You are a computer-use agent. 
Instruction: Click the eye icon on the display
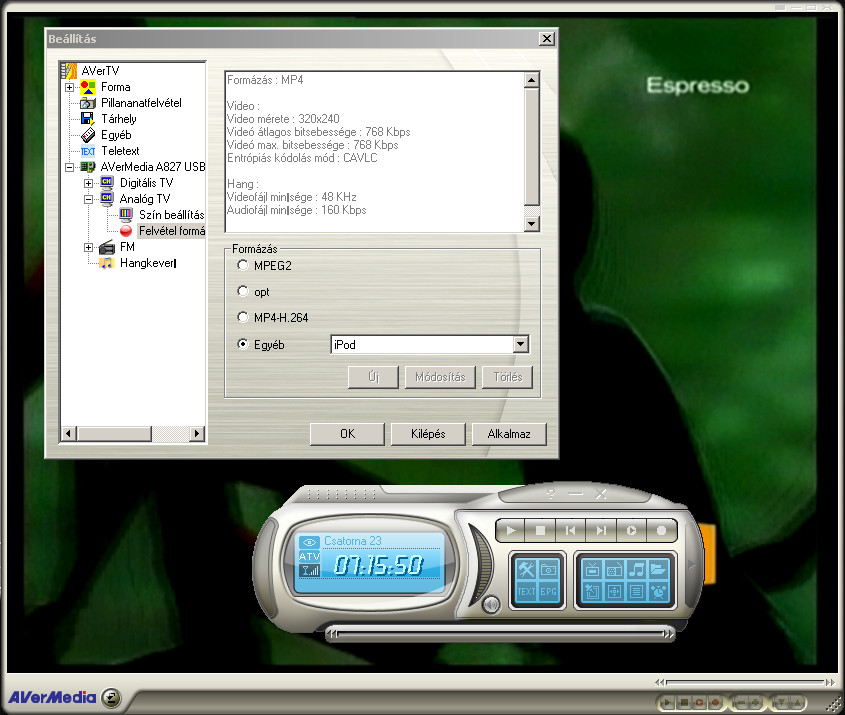pyautogui.click(x=309, y=542)
